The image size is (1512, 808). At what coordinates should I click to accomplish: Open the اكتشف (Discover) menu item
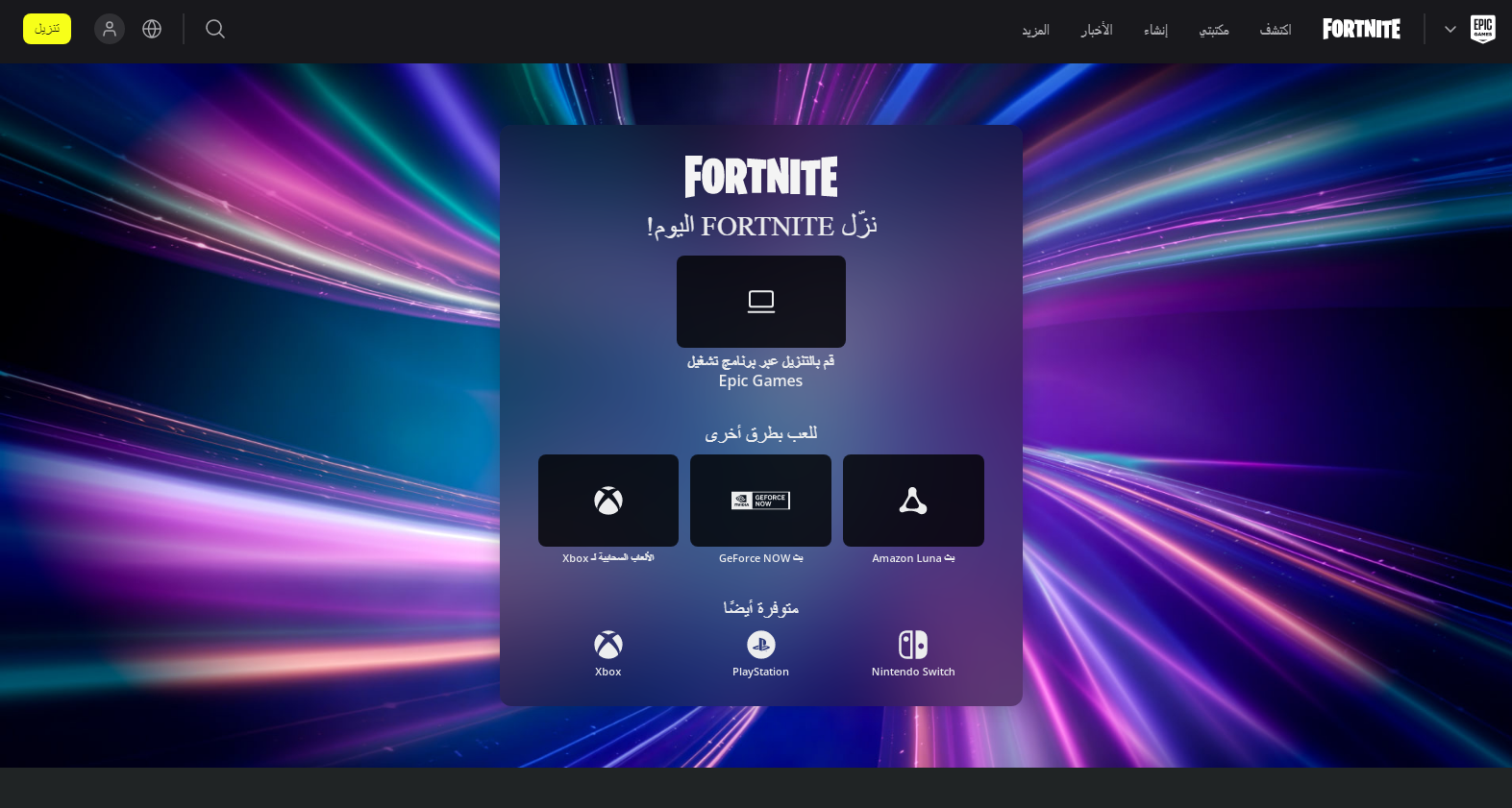point(1275,30)
